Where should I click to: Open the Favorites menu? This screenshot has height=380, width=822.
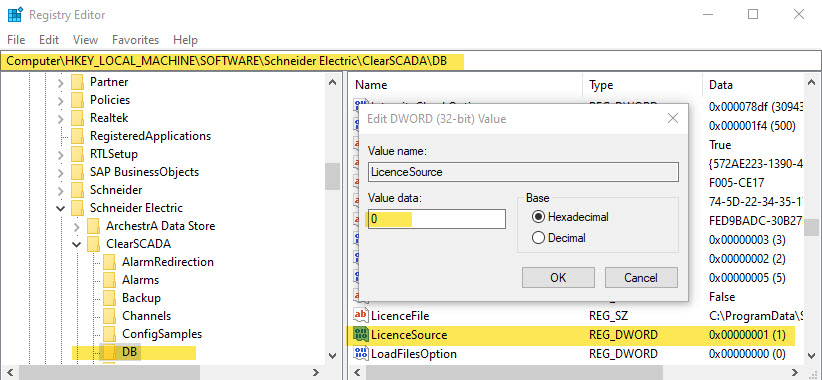click(x=135, y=40)
